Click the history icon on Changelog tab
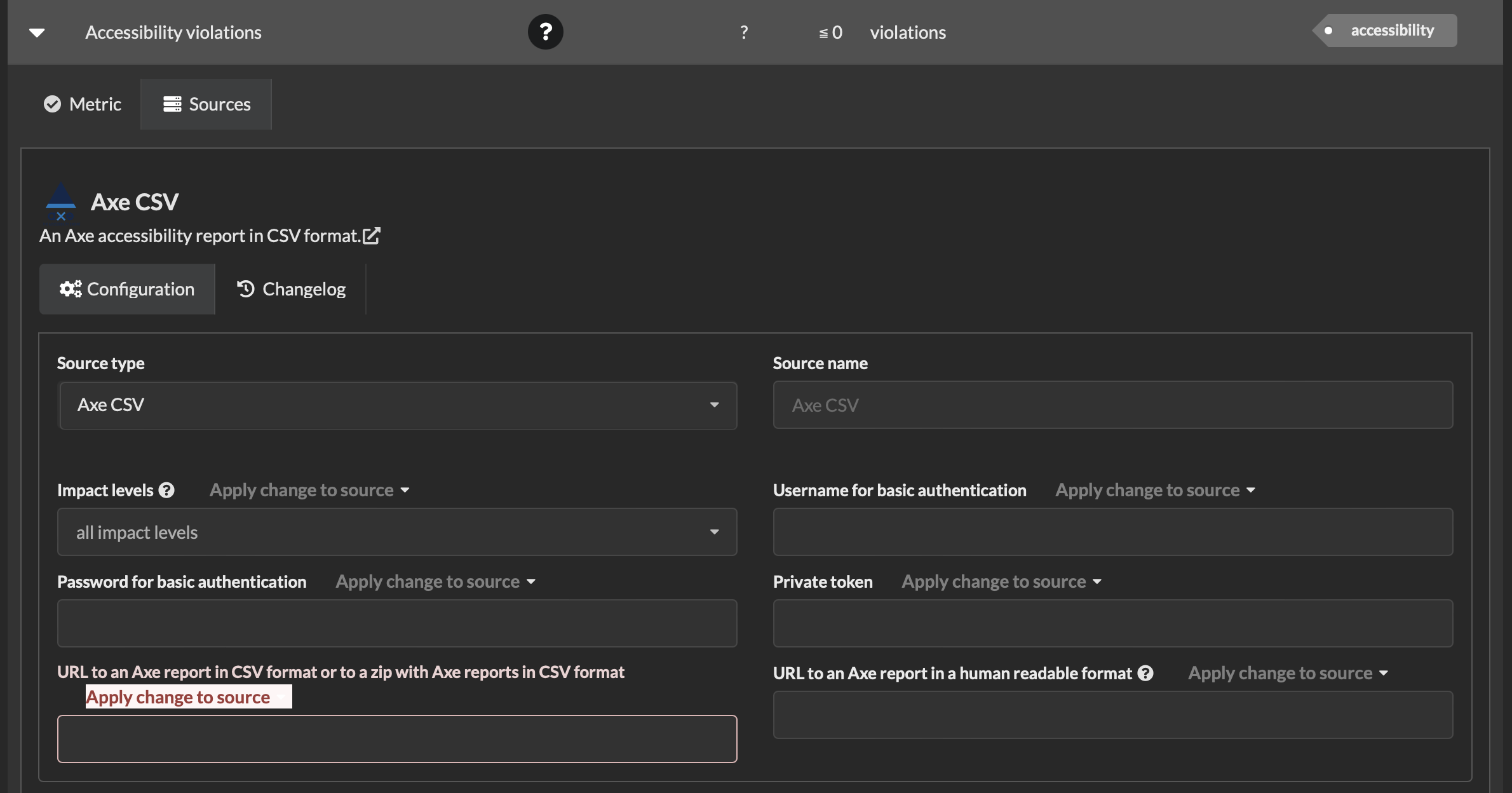1512x793 pixels. [246, 289]
